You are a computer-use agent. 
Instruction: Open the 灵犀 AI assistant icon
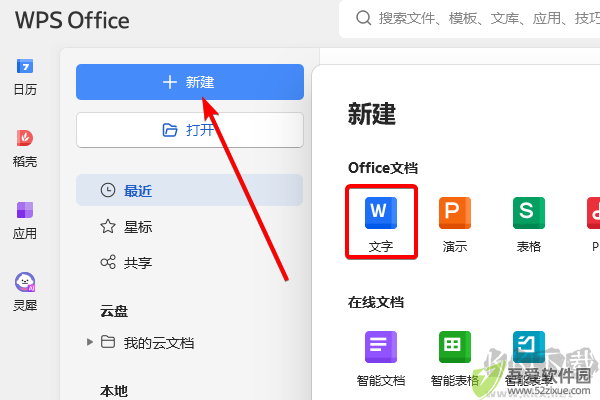(25, 292)
